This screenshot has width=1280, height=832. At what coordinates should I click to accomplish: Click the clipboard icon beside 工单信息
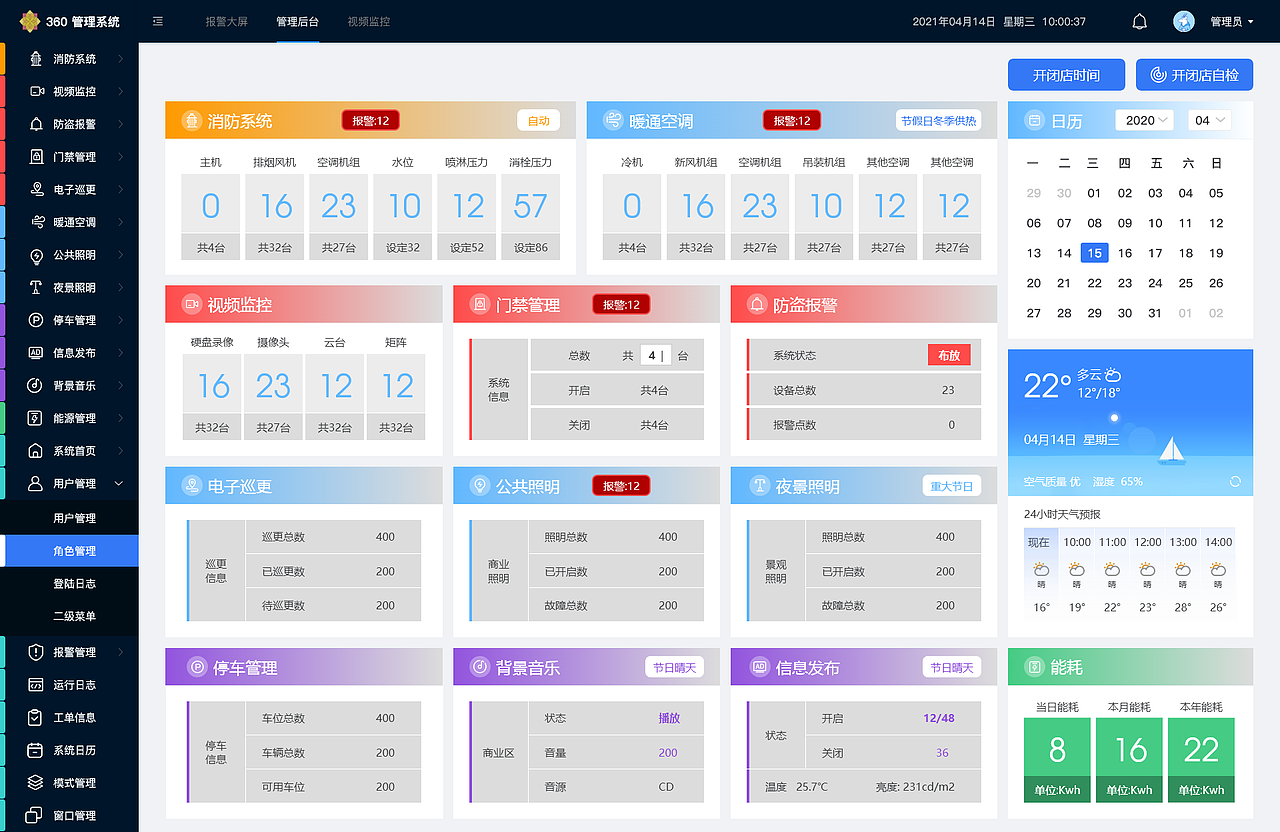(x=36, y=717)
